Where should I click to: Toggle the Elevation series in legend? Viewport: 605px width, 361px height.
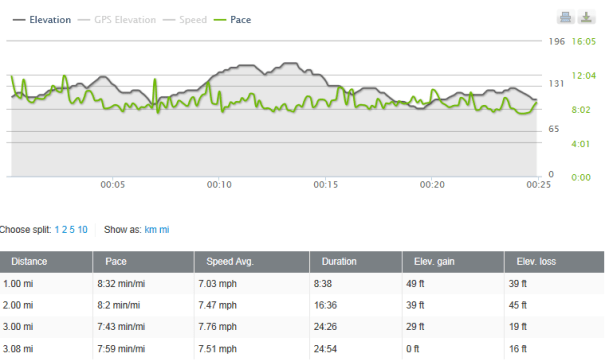(x=42, y=20)
